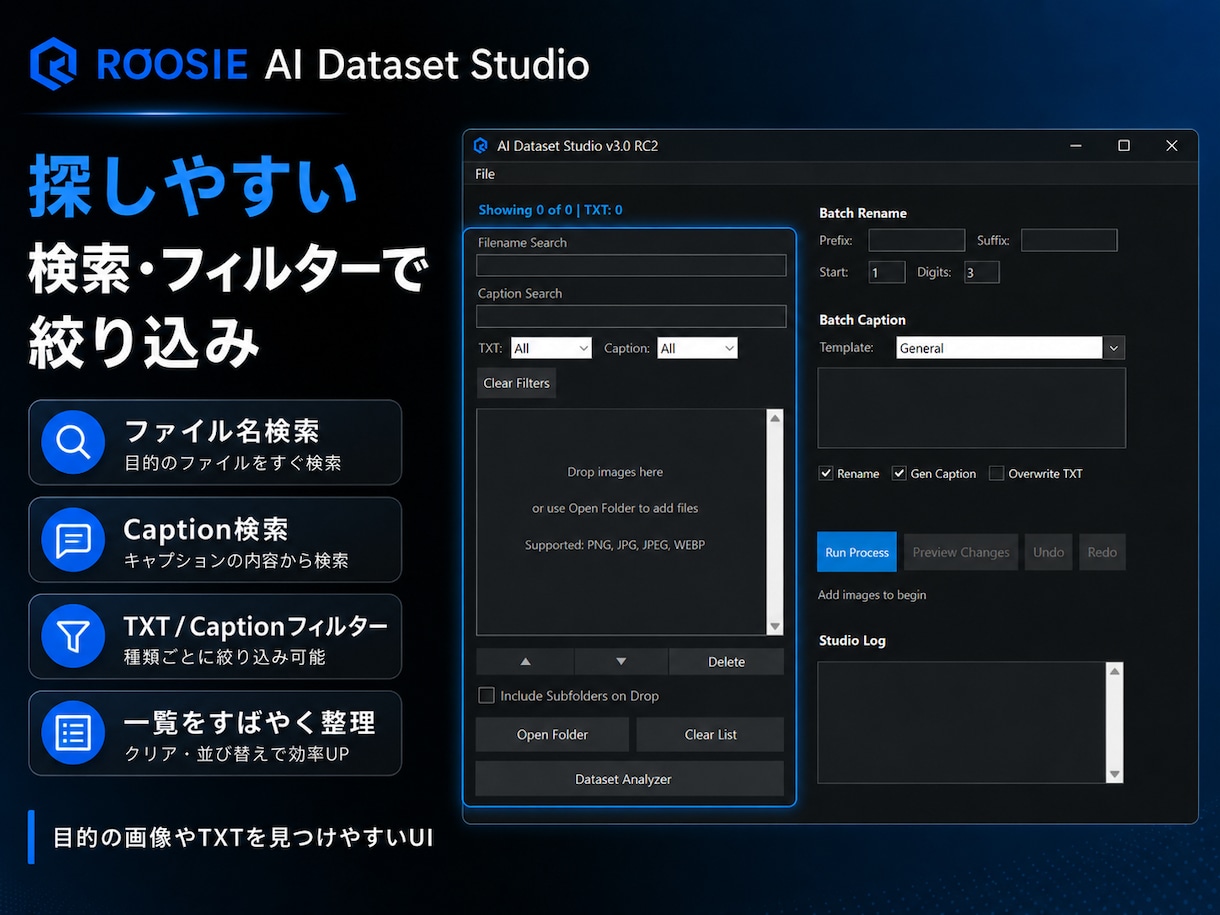Click the Filename Search field

pos(631,265)
